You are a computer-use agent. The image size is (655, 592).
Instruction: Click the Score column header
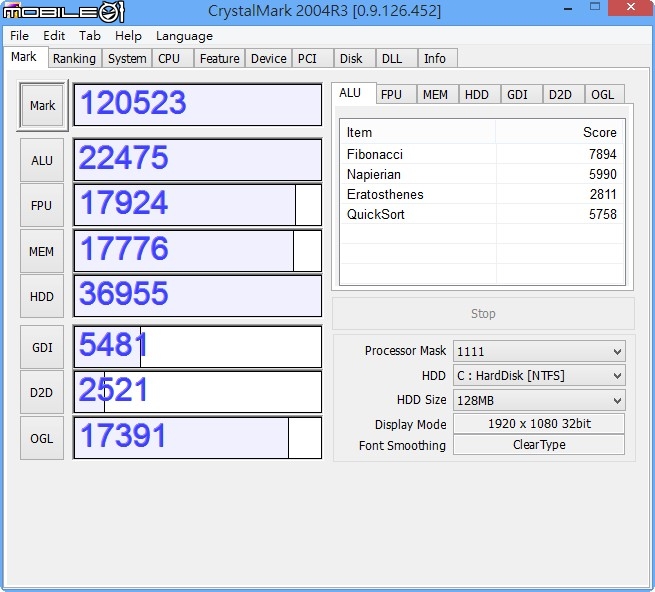tap(560, 132)
